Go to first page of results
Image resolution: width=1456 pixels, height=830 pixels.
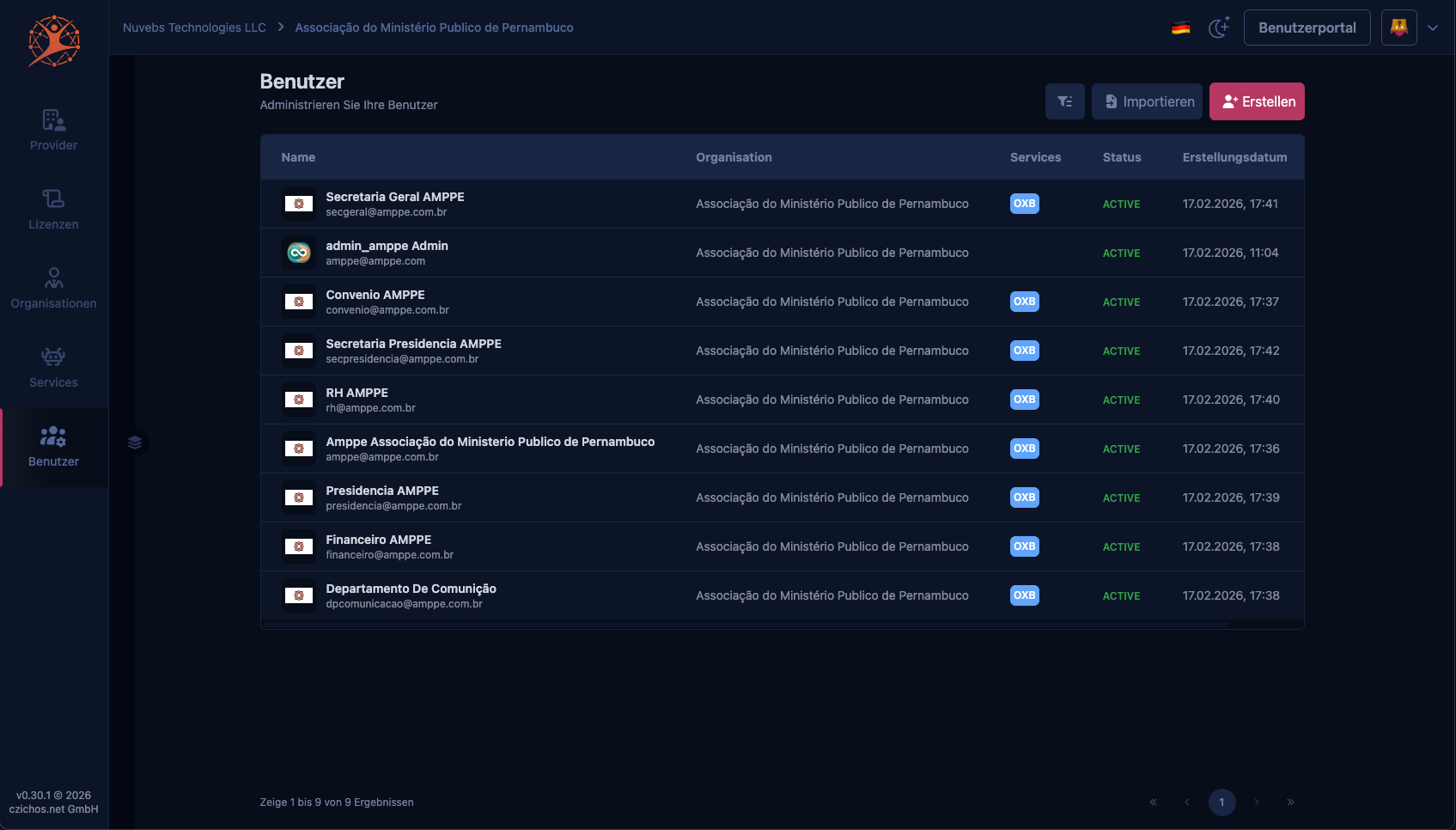1153,803
